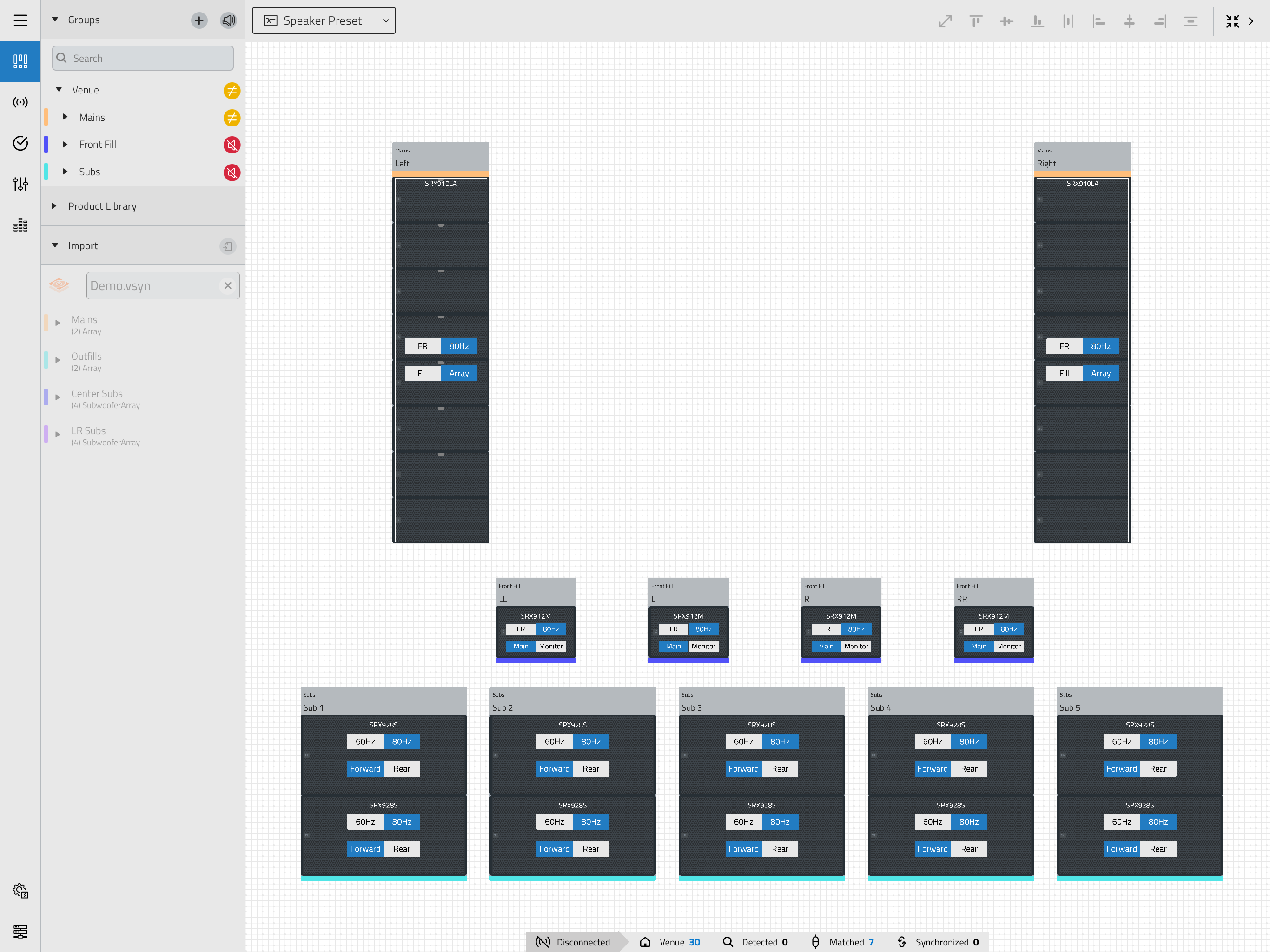
Task: Click the Venue not-equal status badge
Action: click(232, 91)
